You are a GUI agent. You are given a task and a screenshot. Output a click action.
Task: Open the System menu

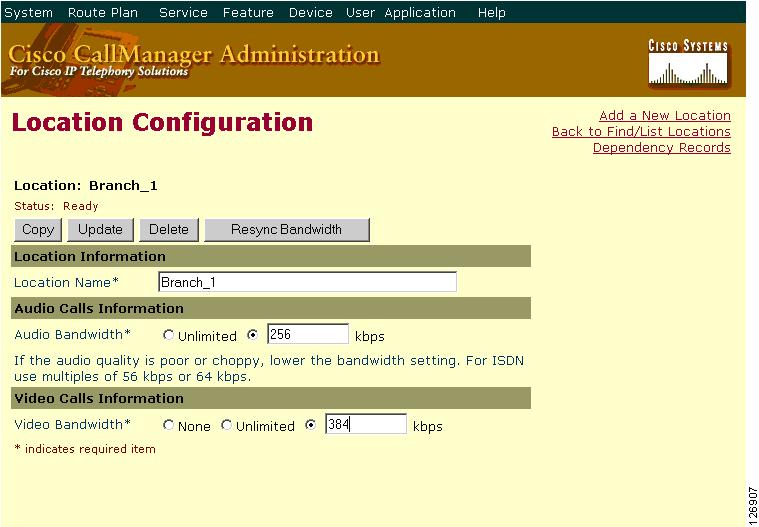(x=28, y=13)
